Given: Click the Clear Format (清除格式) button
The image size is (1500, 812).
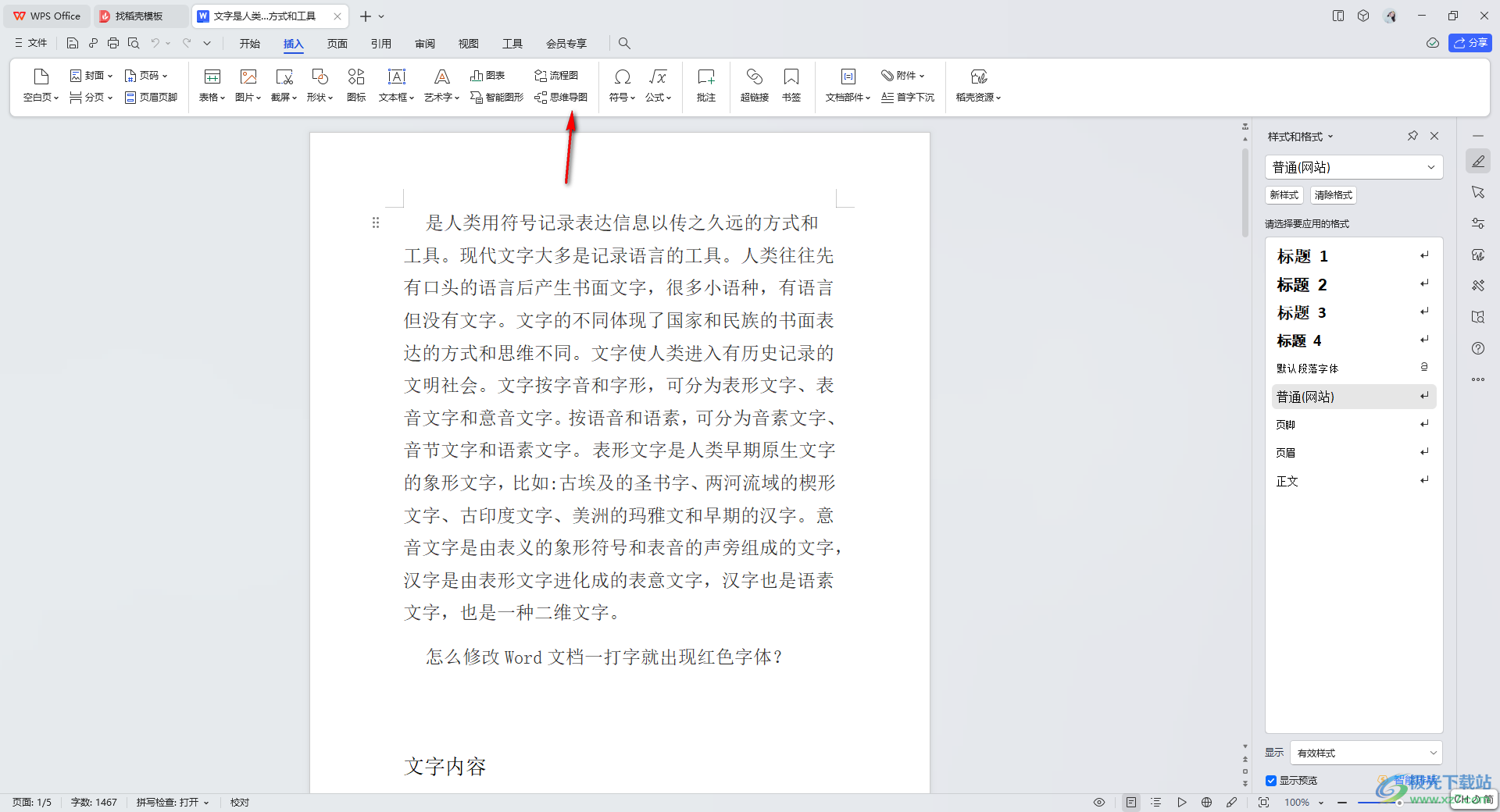Looking at the screenshot, I should (1334, 195).
